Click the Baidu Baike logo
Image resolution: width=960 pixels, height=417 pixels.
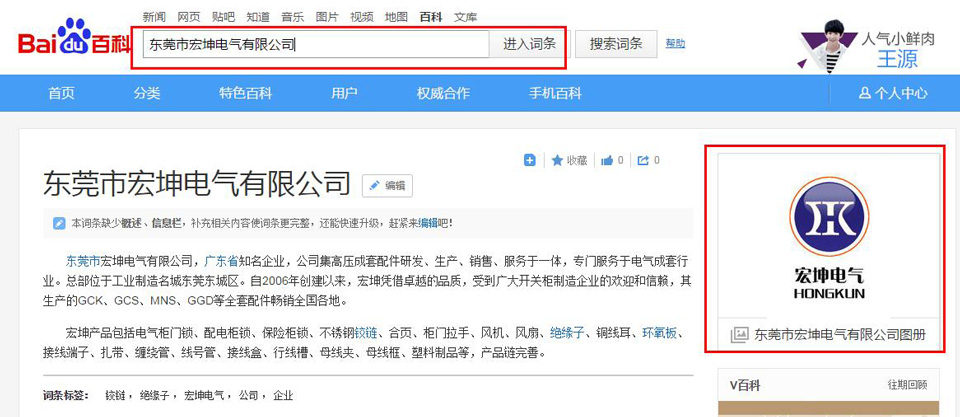click(x=74, y=38)
